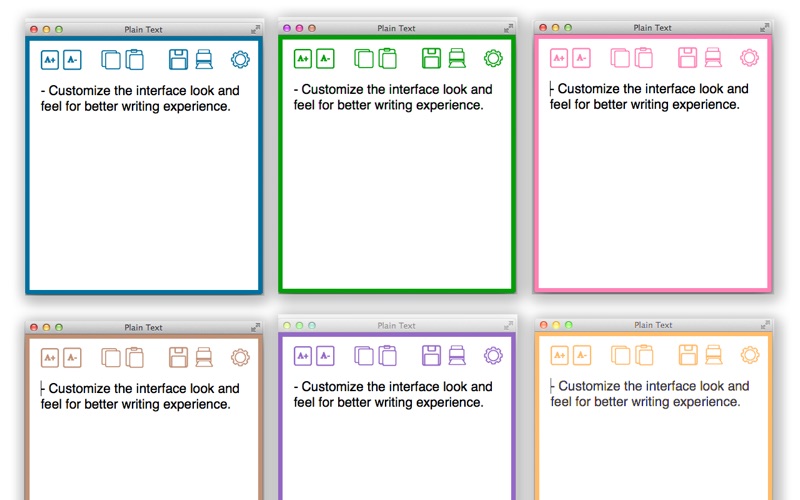Open settings gear in orange window

(x=749, y=355)
